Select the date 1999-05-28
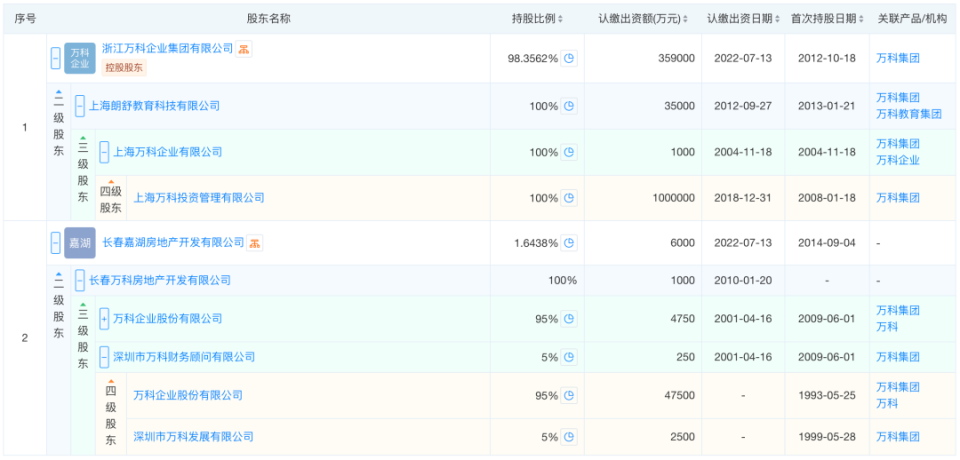Image resolution: width=960 pixels, height=460 pixels. click(827, 437)
